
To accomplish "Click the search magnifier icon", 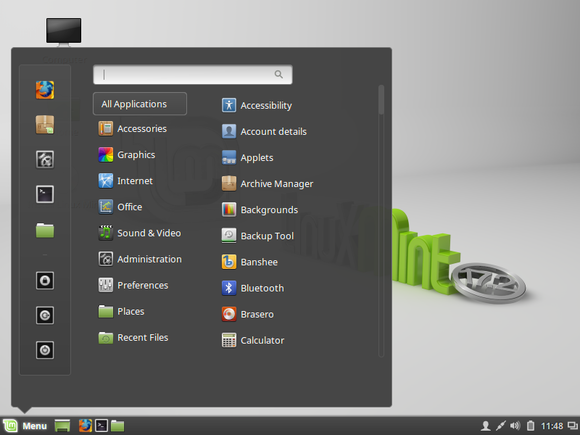I will 279,74.
